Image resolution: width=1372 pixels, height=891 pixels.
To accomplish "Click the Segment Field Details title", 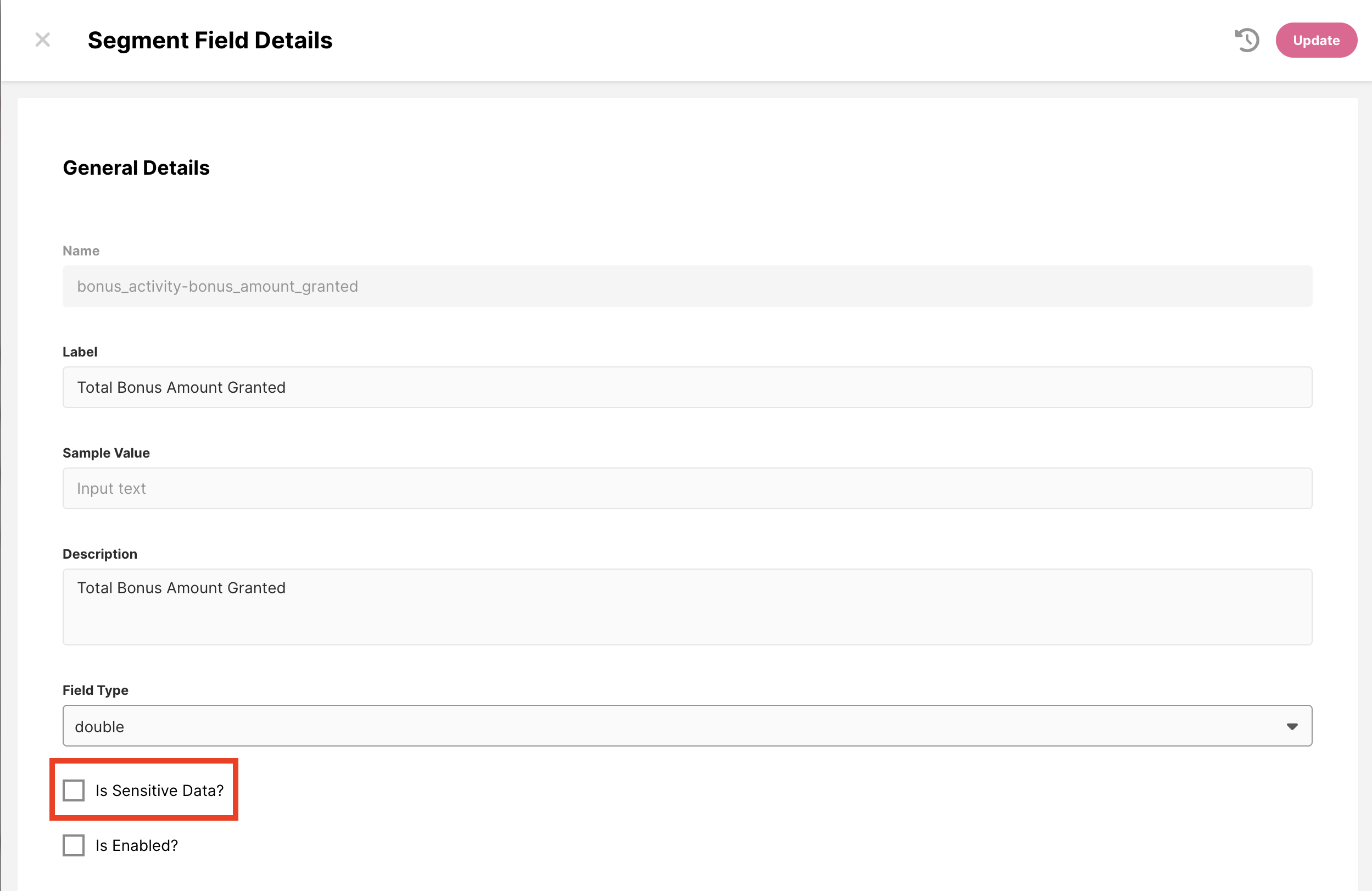I will (x=210, y=40).
